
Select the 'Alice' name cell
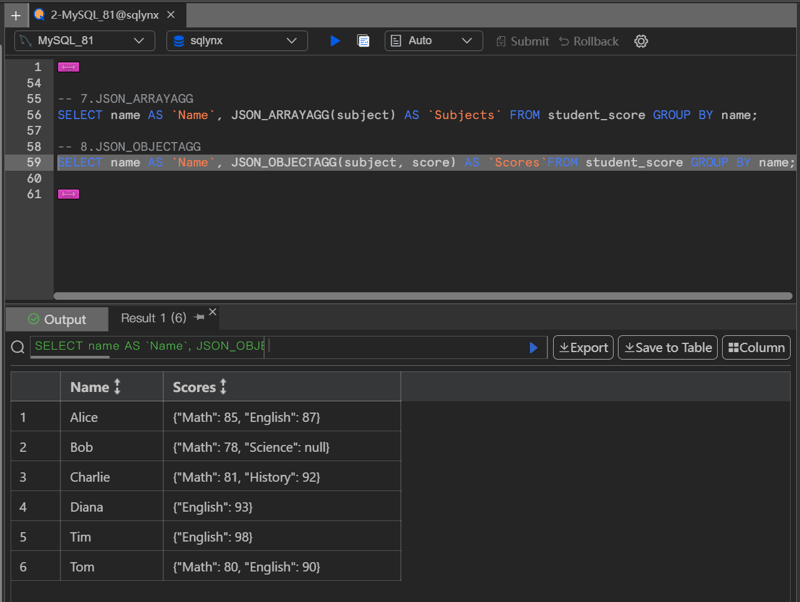click(112, 417)
